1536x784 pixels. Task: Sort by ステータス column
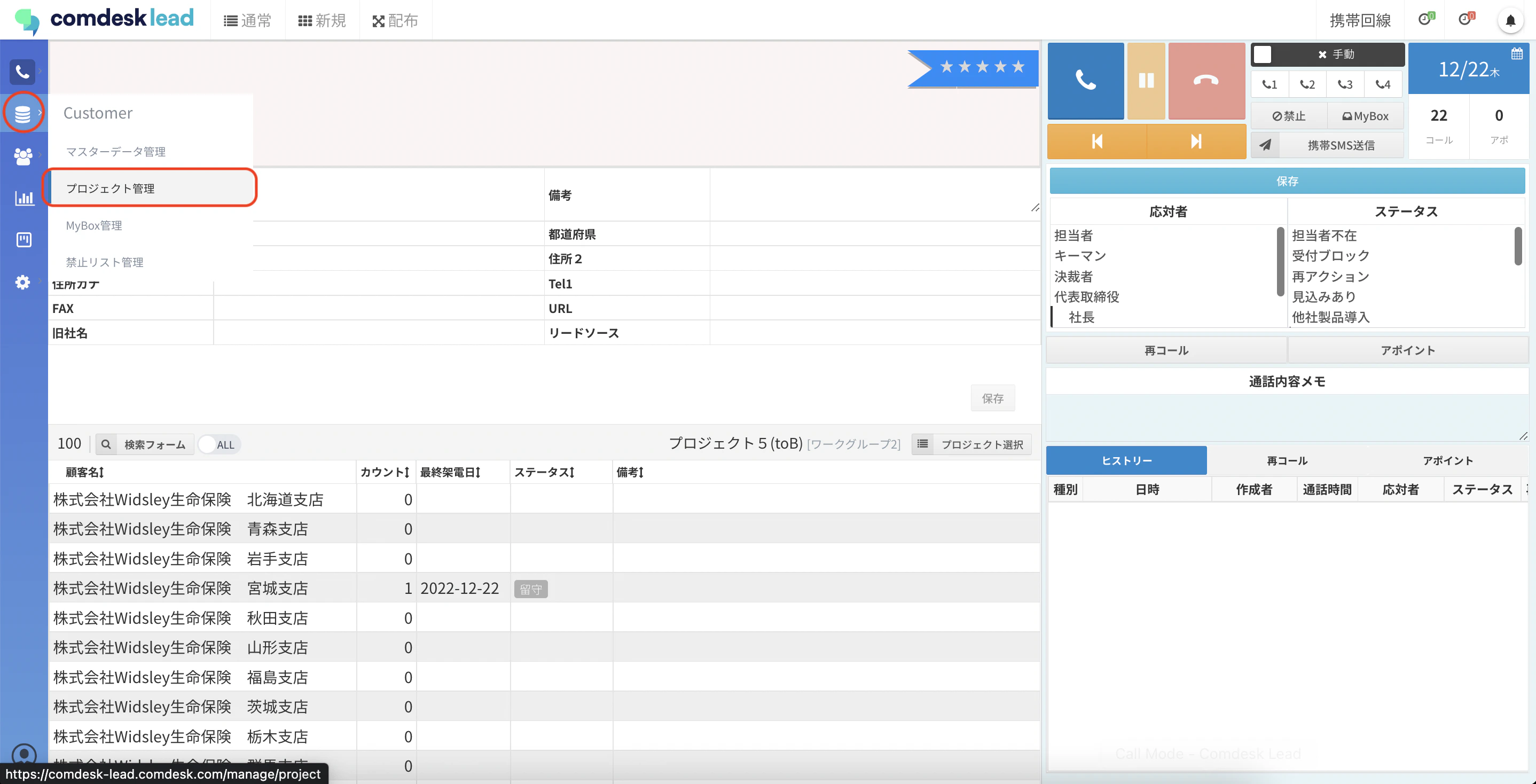pos(544,472)
